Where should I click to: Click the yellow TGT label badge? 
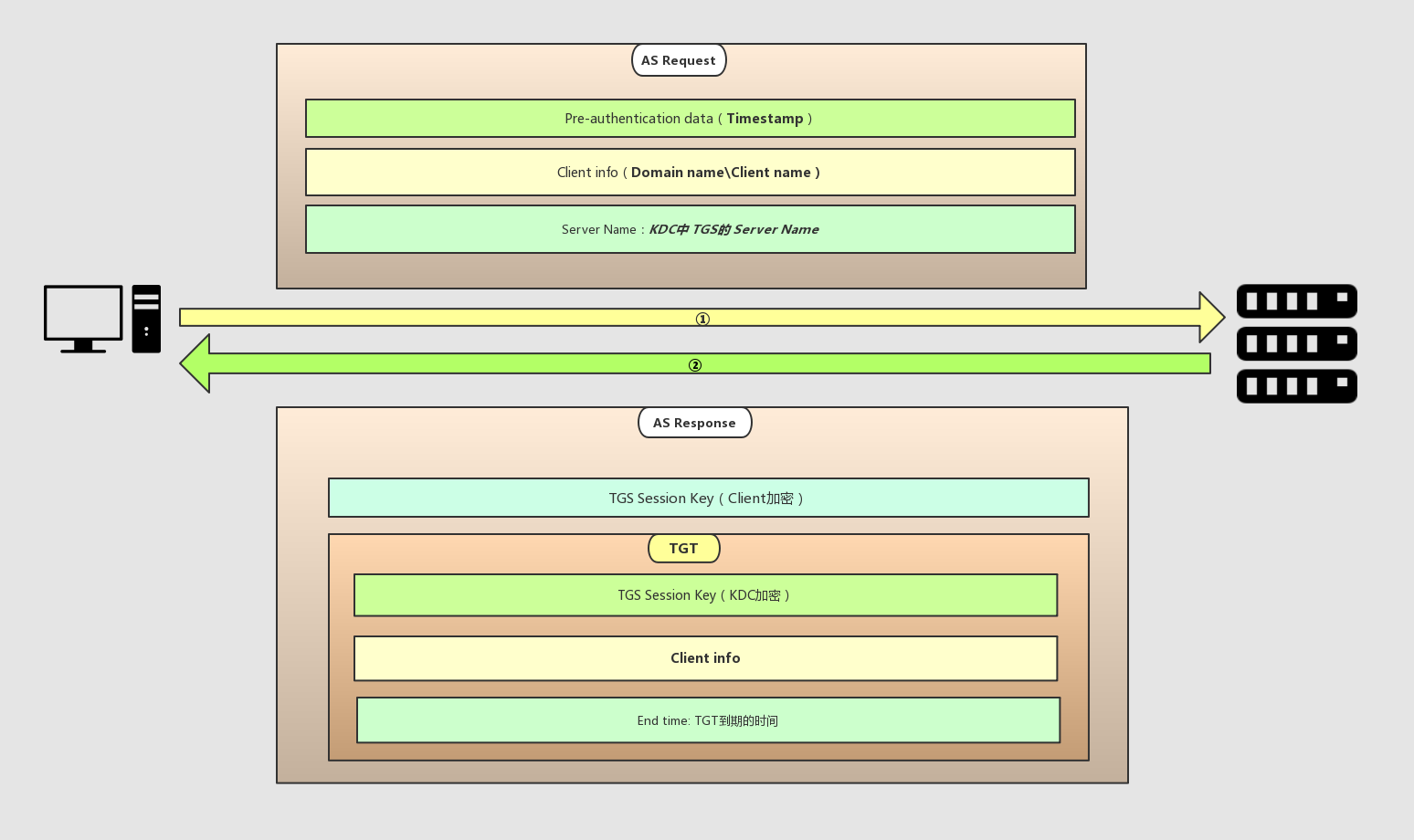683,549
